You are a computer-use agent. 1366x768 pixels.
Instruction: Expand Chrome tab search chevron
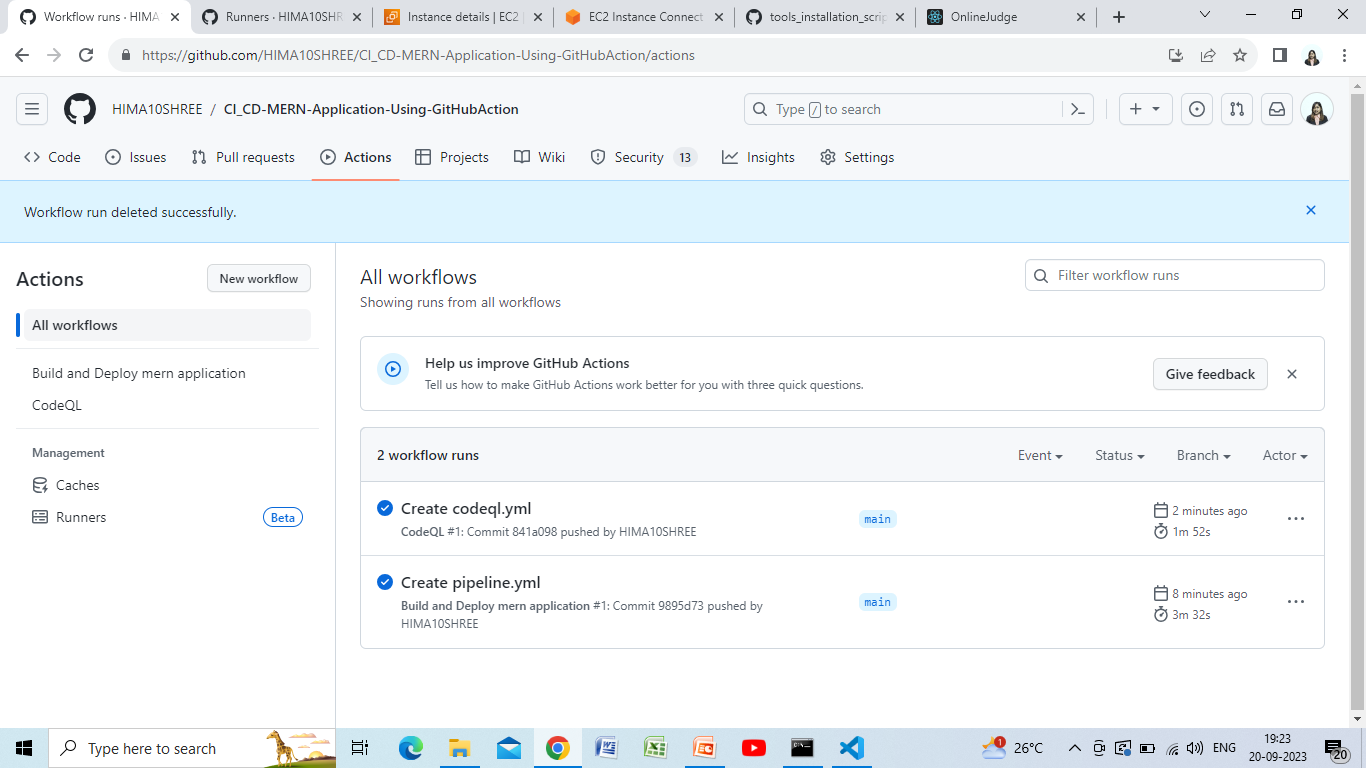coord(1205,15)
